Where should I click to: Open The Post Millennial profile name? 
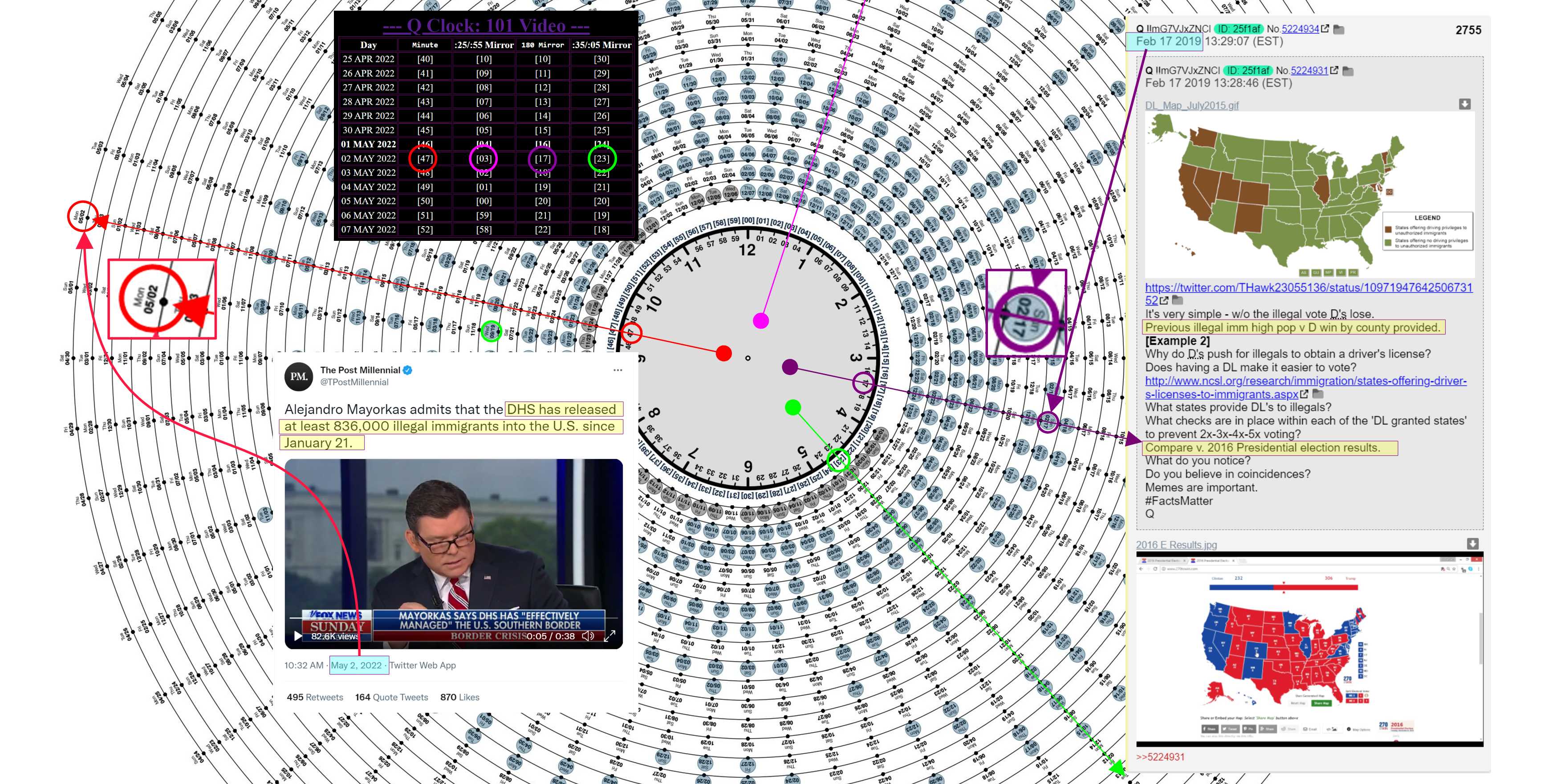pyautogui.click(x=360, y=370)
